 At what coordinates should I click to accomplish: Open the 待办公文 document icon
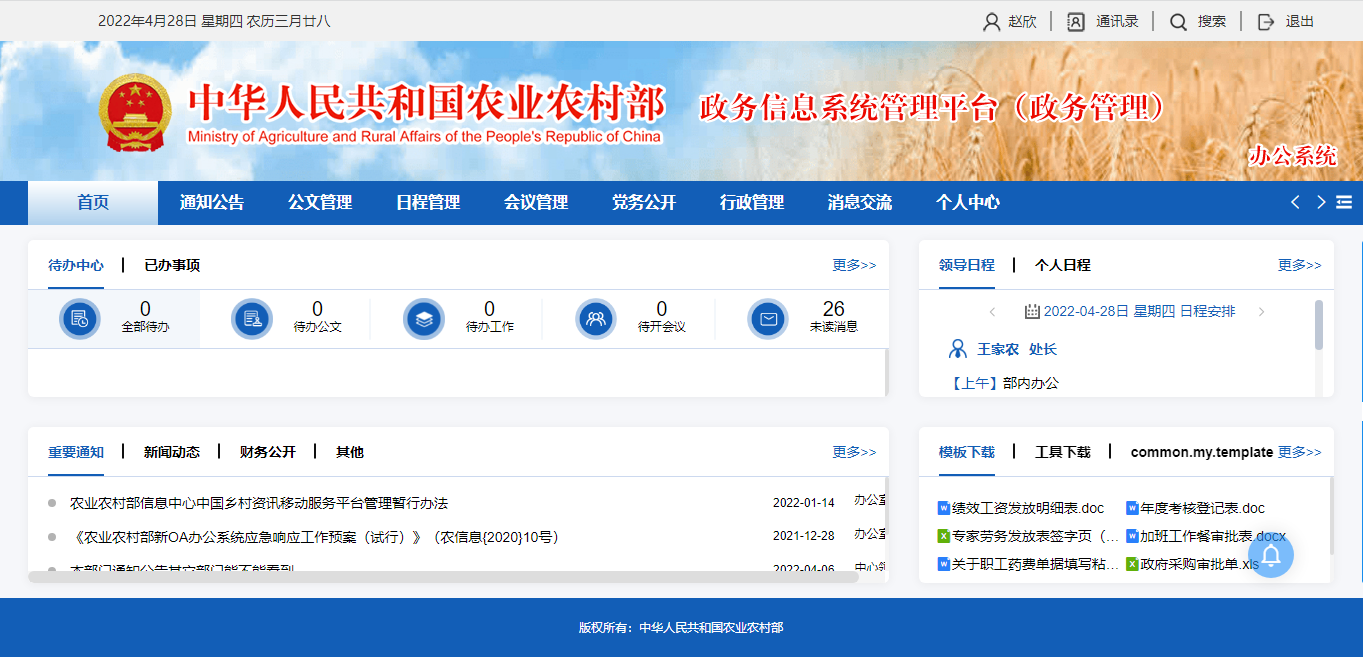pos(252,319)
